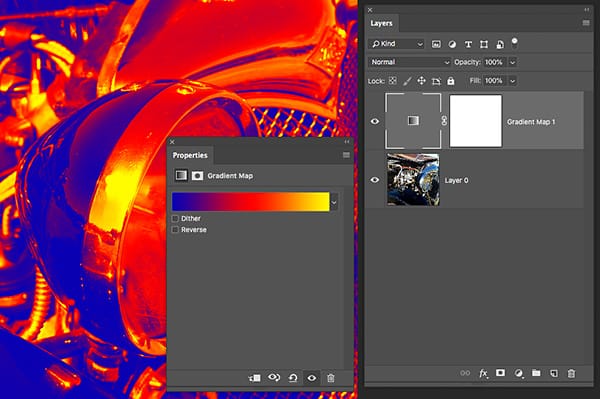
Task: Open the Fill slider dropdown arrow
Action: pos(513,81)
